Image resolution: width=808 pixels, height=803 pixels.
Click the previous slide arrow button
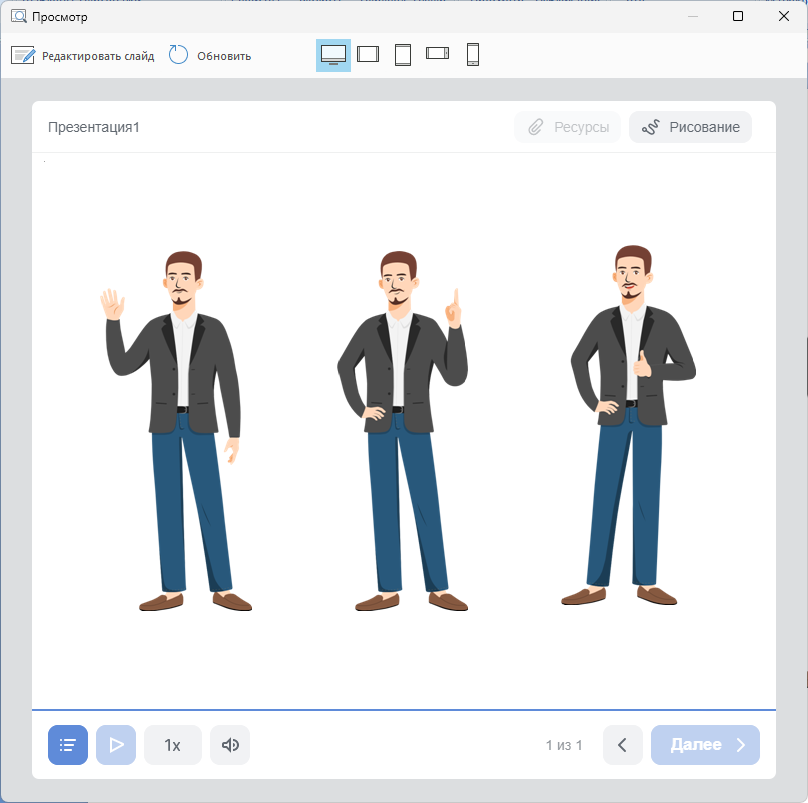click(x=622, y=744)
